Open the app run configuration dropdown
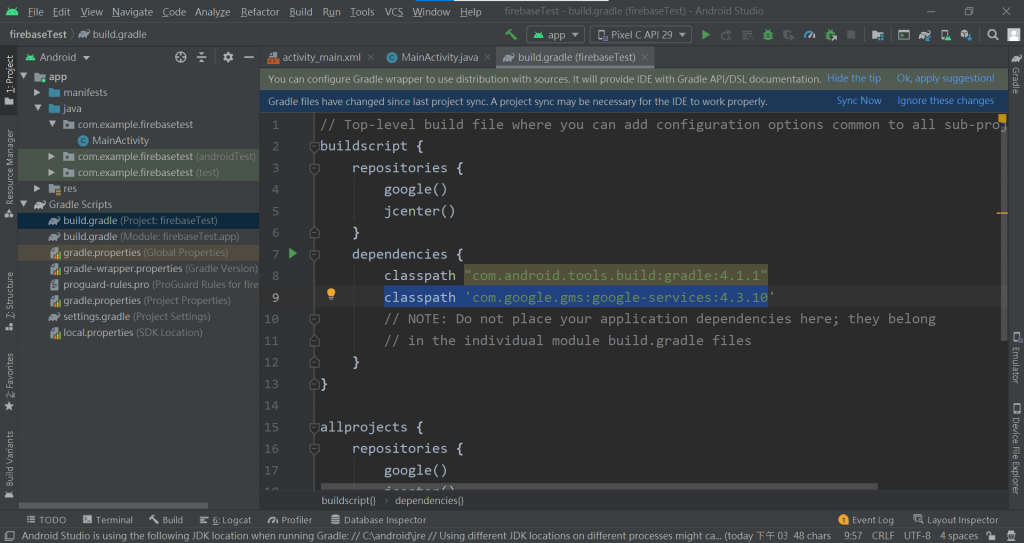Viewport: 1024px width, 543px height. pos(556,35)
